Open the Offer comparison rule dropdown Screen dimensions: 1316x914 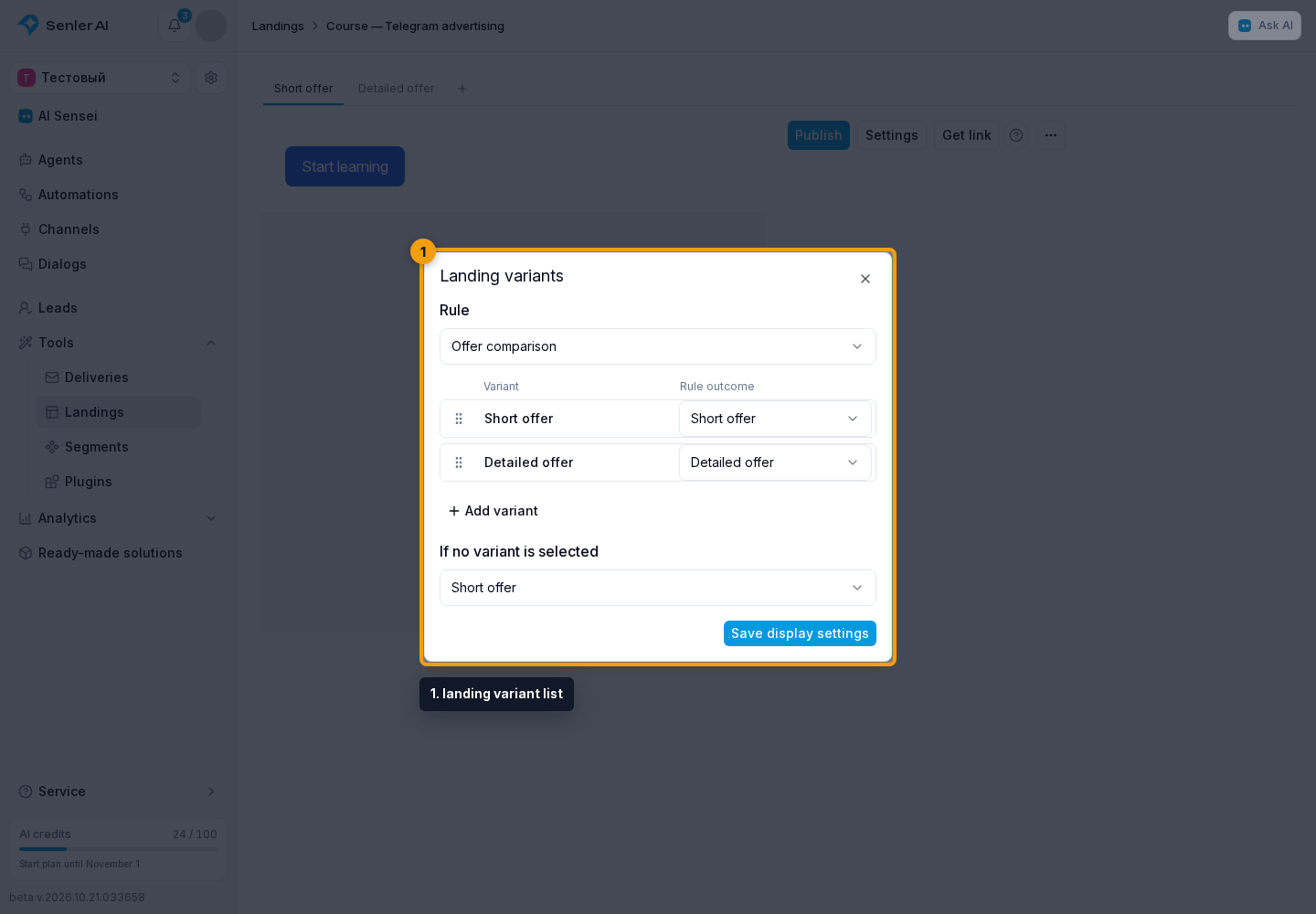tap(658, 346)
